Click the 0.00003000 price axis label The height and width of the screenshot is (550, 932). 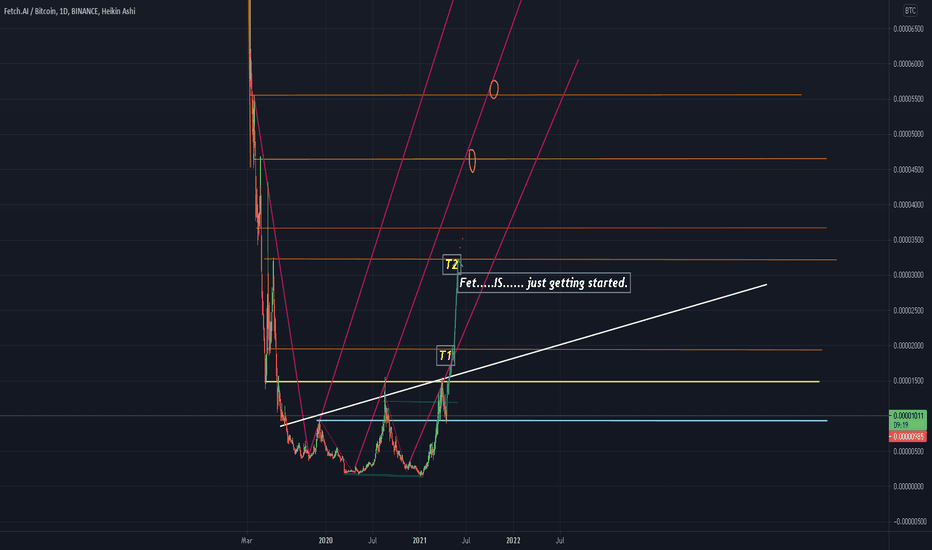point(909,275)
